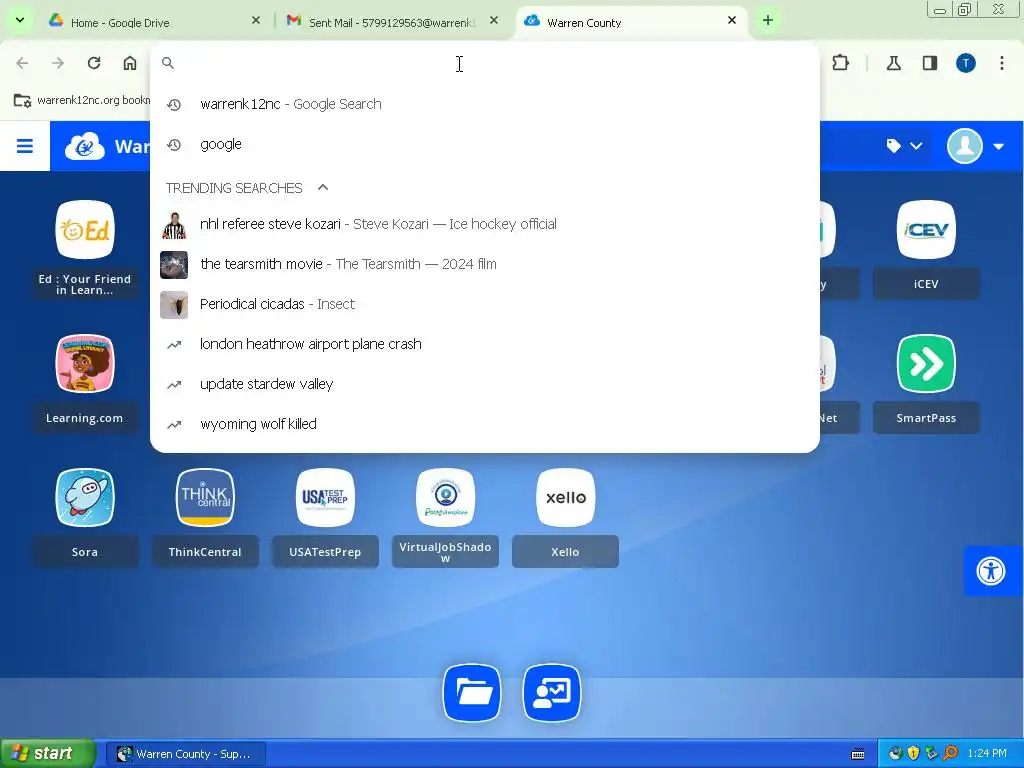Open the VirtualJobShadow app icon
Screen dimensions: 1024x768
445,497
